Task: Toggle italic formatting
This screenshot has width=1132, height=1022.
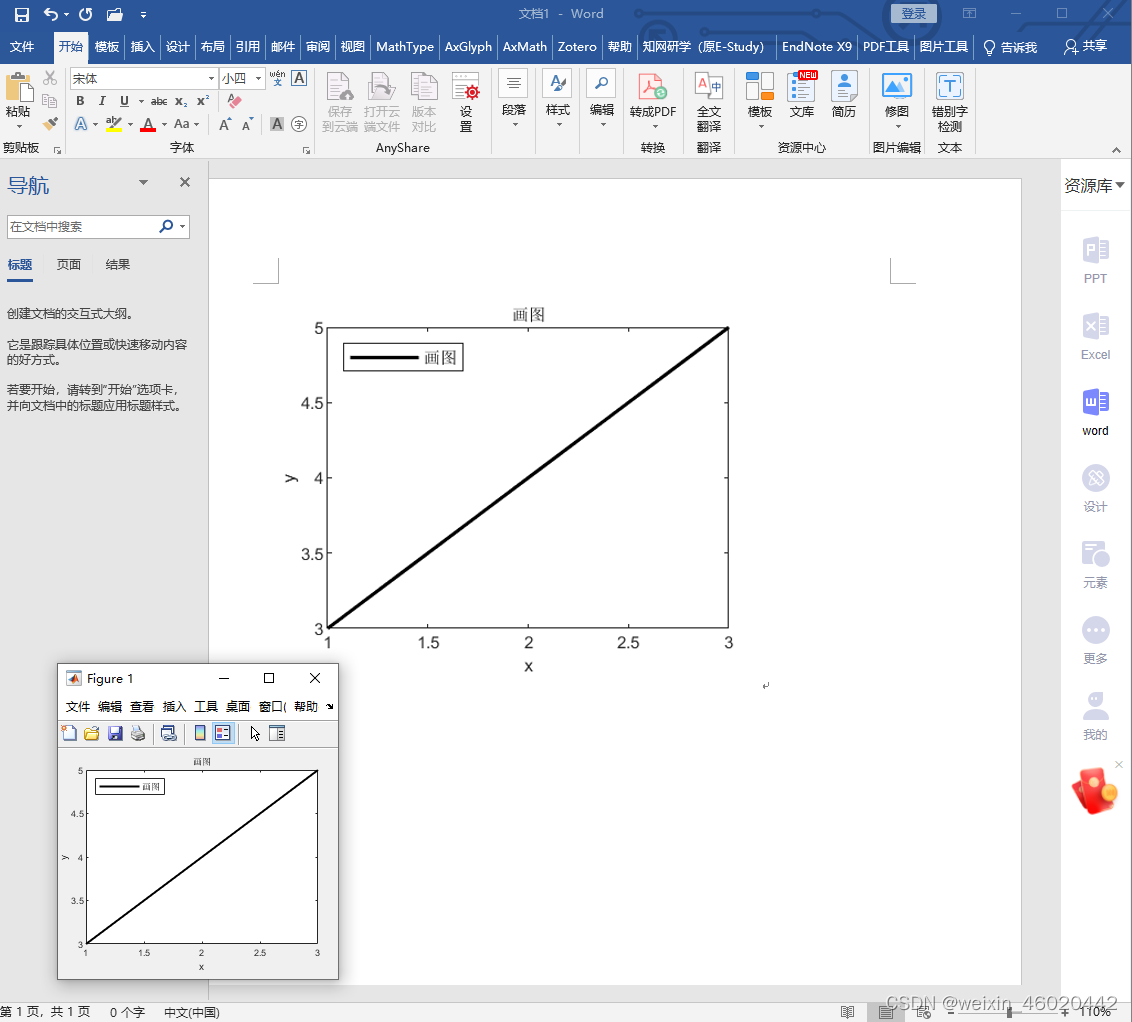Action: click(x=103, y=101)
